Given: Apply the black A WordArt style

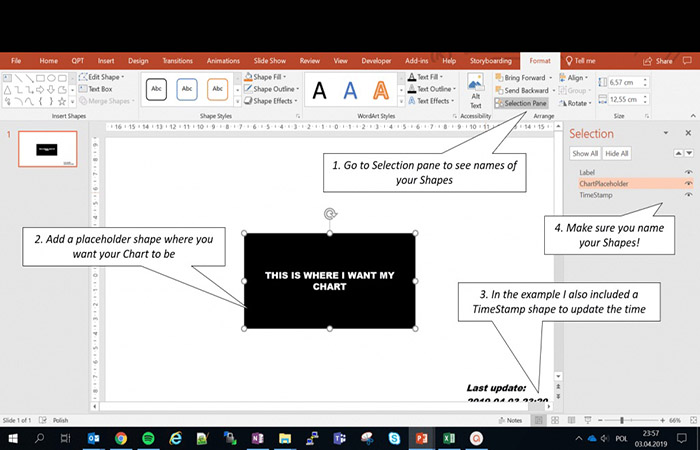Looking at the screenshot, I should coord(319,90).
